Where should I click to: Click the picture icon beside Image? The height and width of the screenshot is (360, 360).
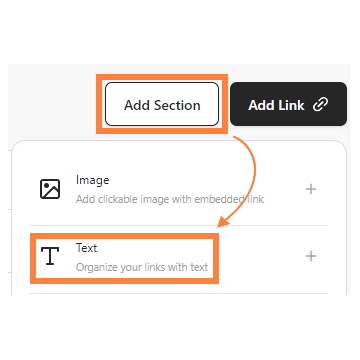[50, 189]
